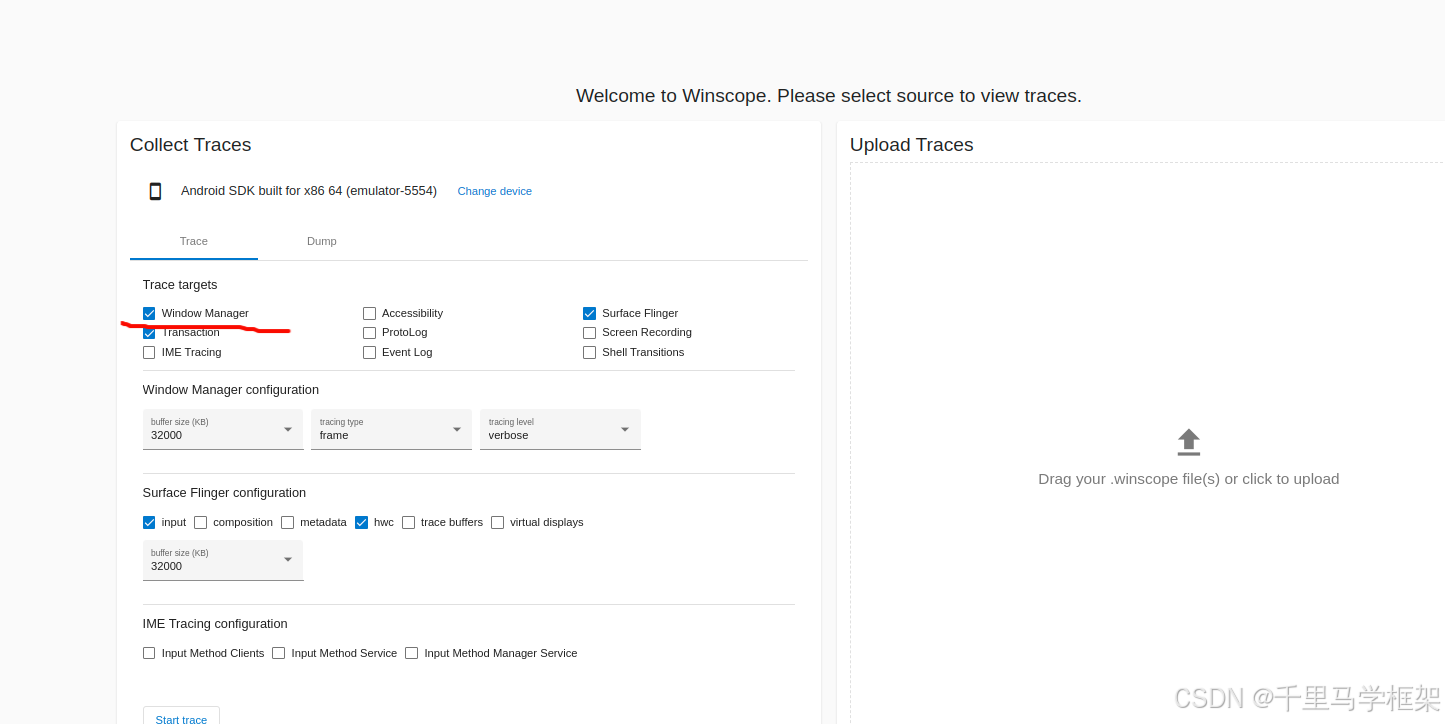Uncheck the Surface Flinger input option

coord(149,522)
